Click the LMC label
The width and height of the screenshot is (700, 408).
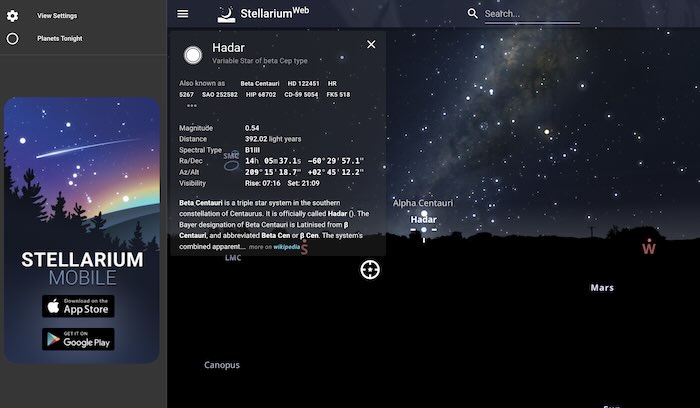[x=233, y=258]
